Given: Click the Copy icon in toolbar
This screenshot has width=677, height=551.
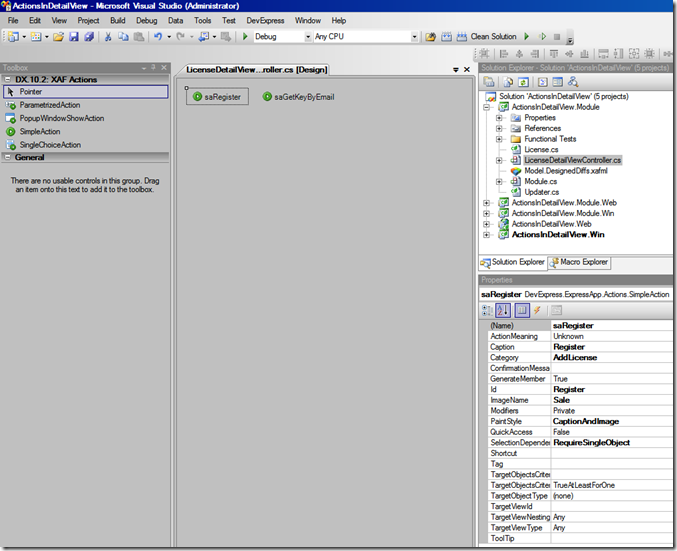Looking at the screenshot, I should coord(123,37).
